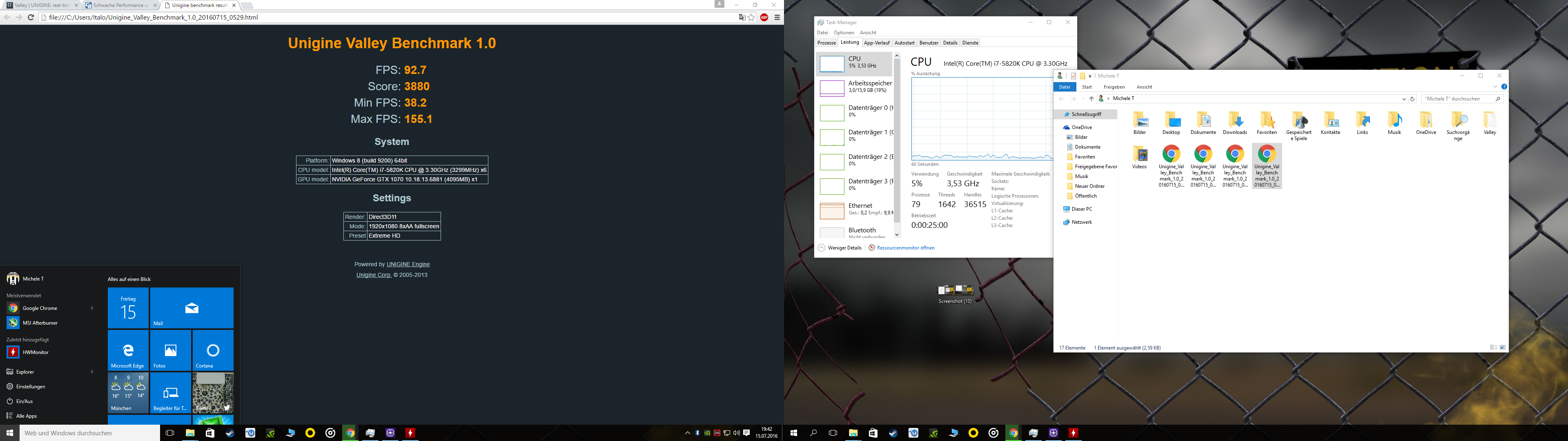The height and width of the screenshot is (441, 1568).
Task: Open the Ansicht ribbon tab in Explorer
Action: click(1144, 87)
